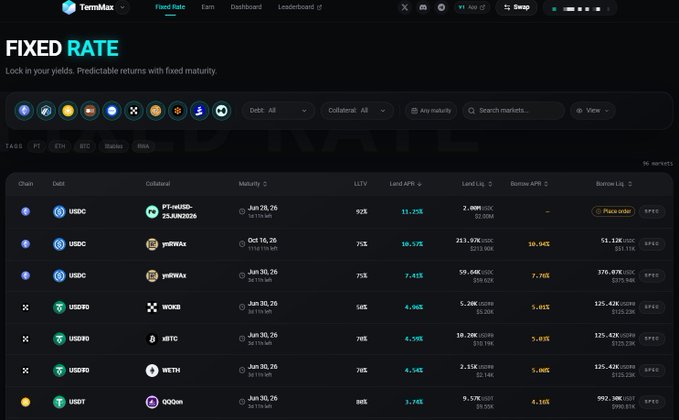Click the USDC token icon in PT-reUSD row
The width and height of the screenshot is (679, 420).
[59, 212]
